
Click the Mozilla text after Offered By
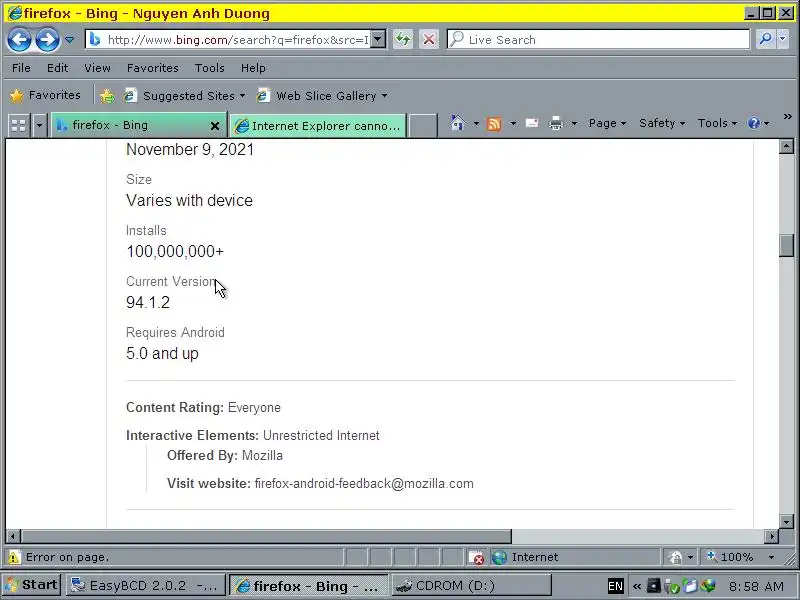pos(262,456)
